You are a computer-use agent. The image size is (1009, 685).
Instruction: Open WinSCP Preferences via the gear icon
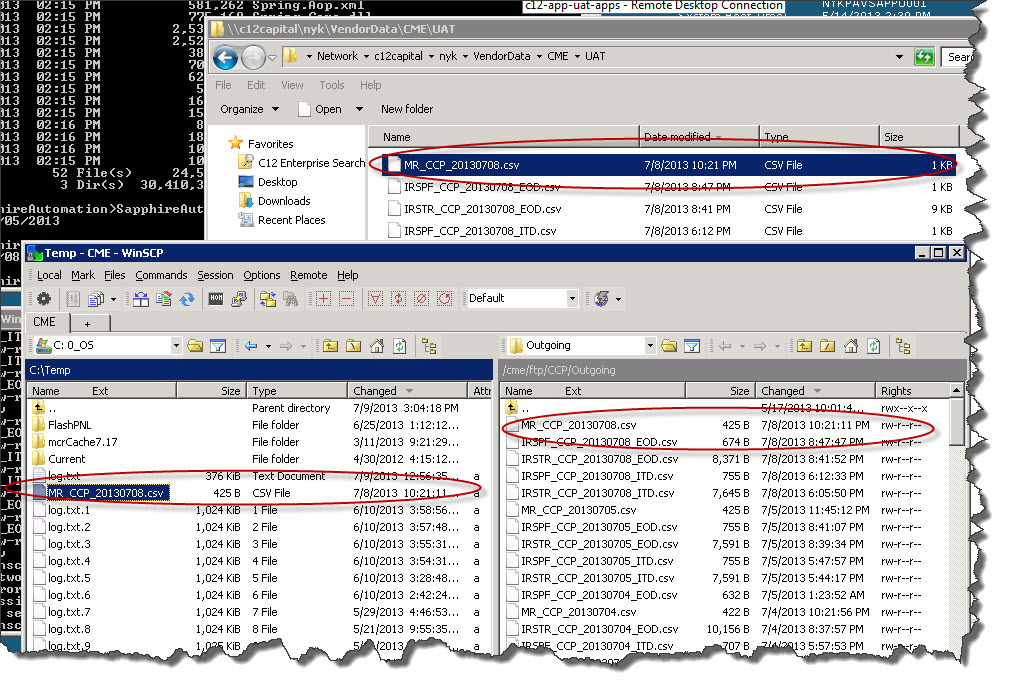pos(43,299)
